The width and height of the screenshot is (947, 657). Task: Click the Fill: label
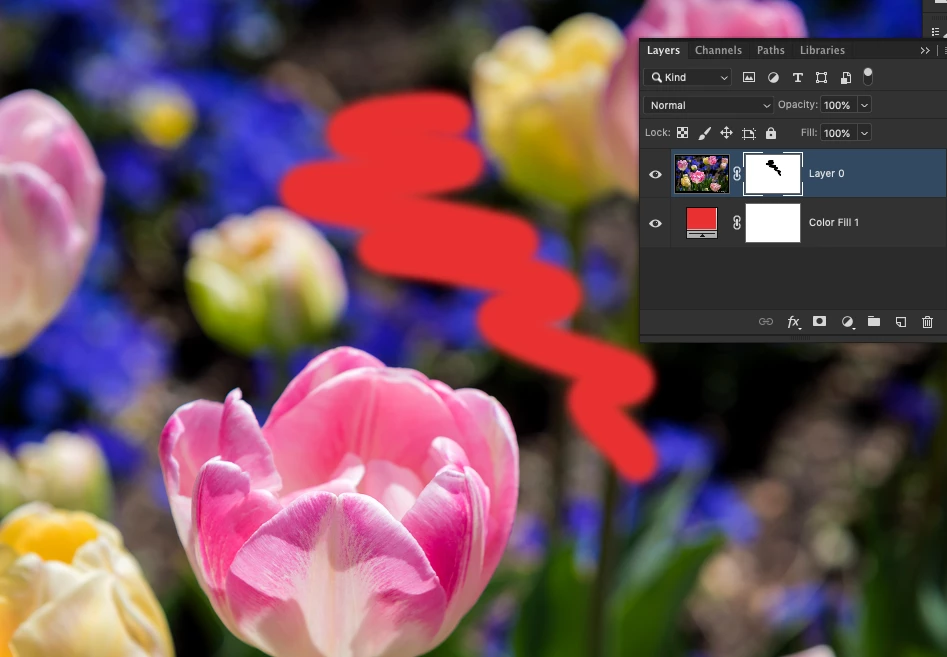pos(809,132)
